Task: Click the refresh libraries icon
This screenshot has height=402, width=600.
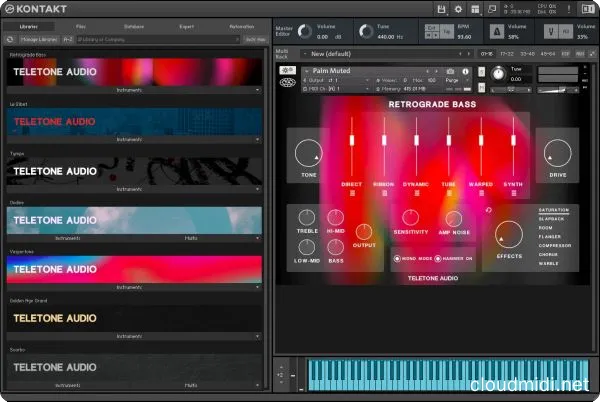Action: 10,39
